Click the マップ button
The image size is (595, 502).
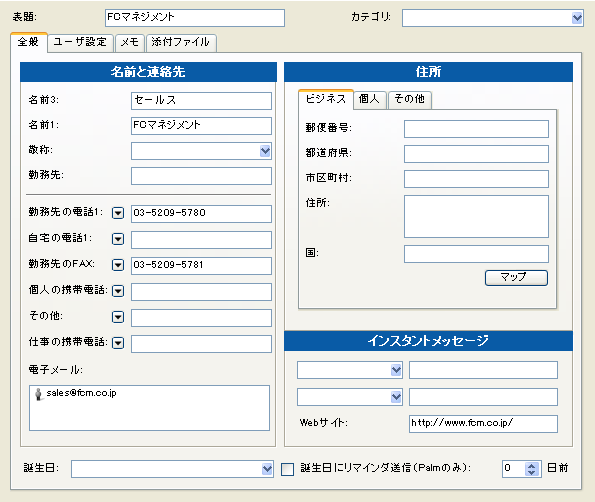pos(516,278)
